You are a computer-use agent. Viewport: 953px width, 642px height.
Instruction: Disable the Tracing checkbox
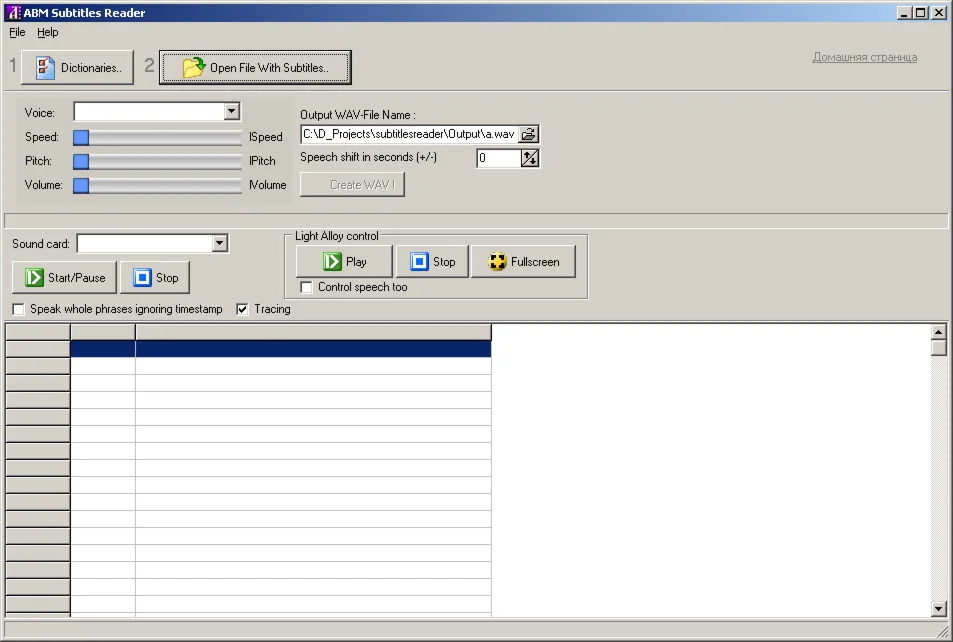click(x=240, y=309)
